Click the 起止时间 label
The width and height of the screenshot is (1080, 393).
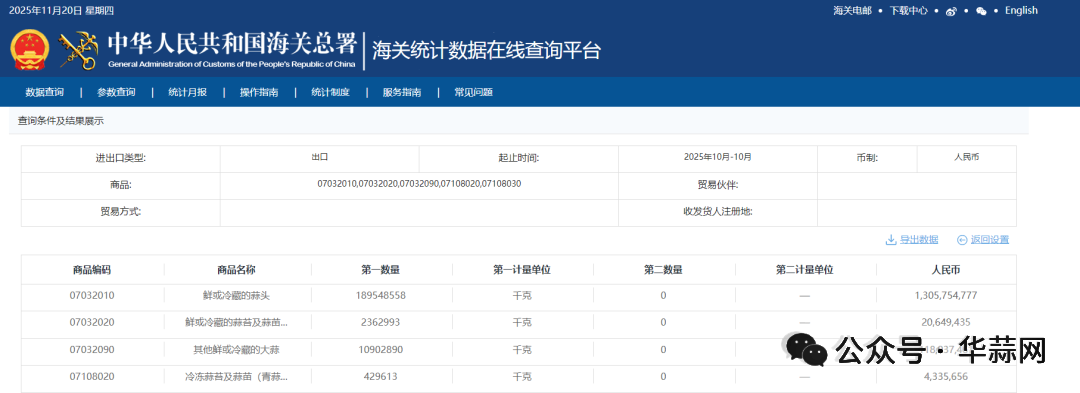coord(519,158)
